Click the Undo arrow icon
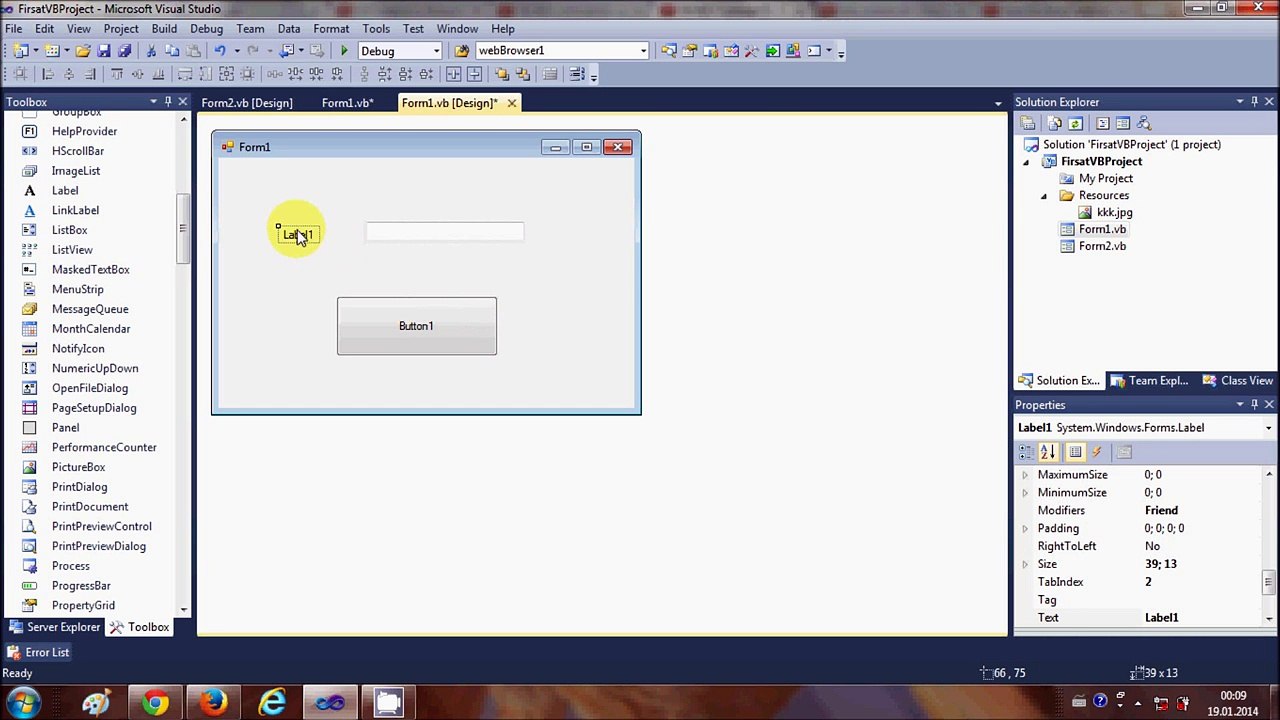Image resolution: width=1280 pixels, height=720 pixels. click(220, 51)
